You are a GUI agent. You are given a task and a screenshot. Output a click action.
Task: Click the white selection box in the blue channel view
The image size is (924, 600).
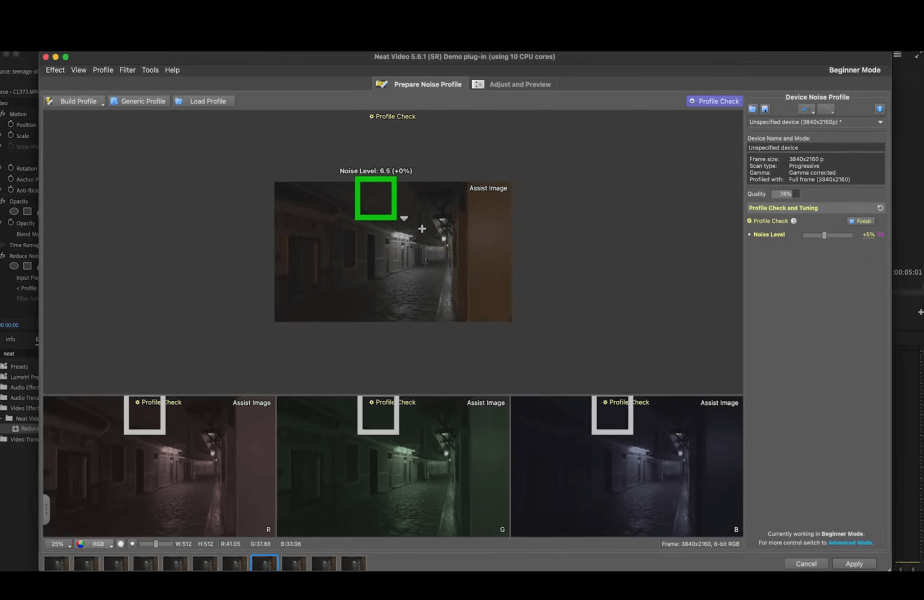coord(612,416)
